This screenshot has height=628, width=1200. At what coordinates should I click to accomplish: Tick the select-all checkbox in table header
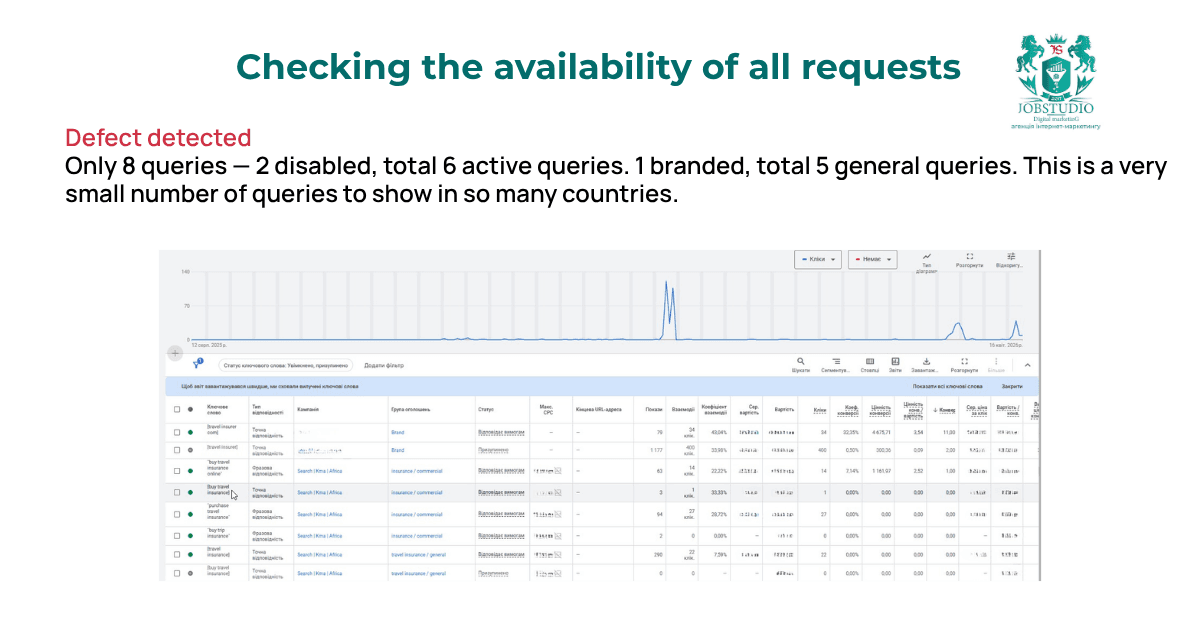click(177, 409)
